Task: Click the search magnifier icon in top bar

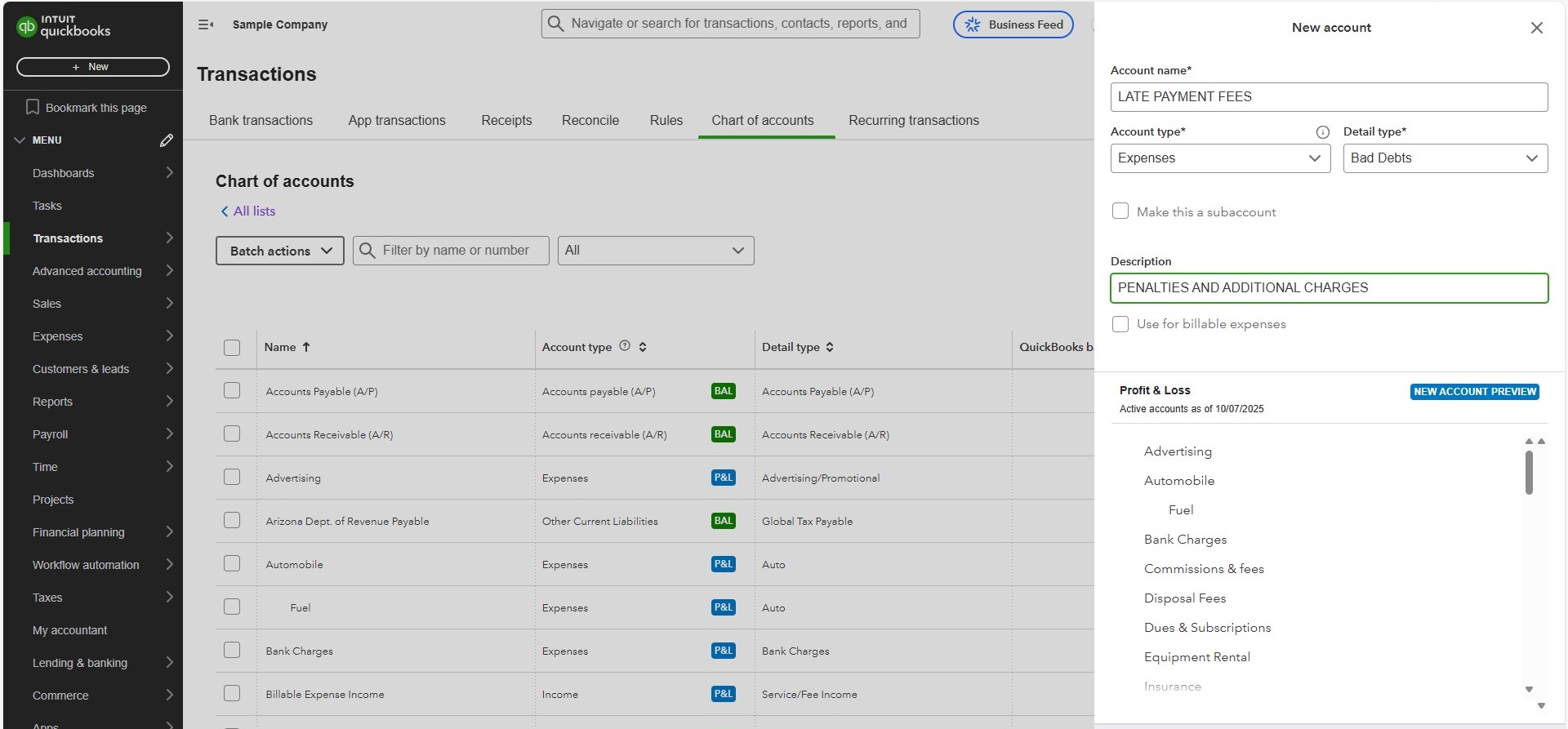Action: click(x=555, y=24)
